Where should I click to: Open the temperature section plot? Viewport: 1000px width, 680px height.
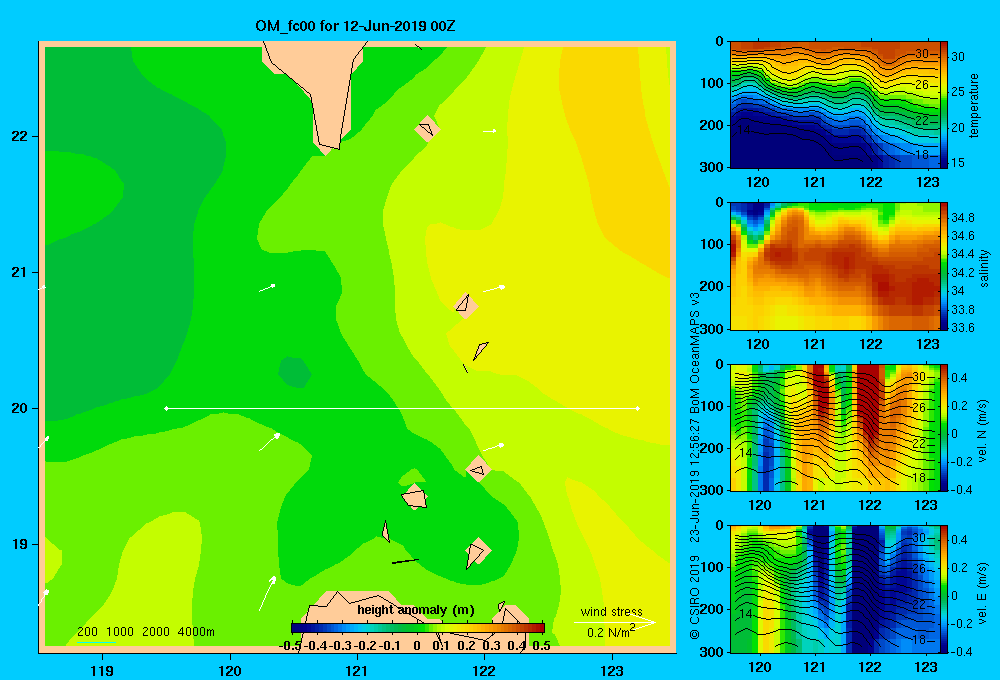tap(834, 105)
